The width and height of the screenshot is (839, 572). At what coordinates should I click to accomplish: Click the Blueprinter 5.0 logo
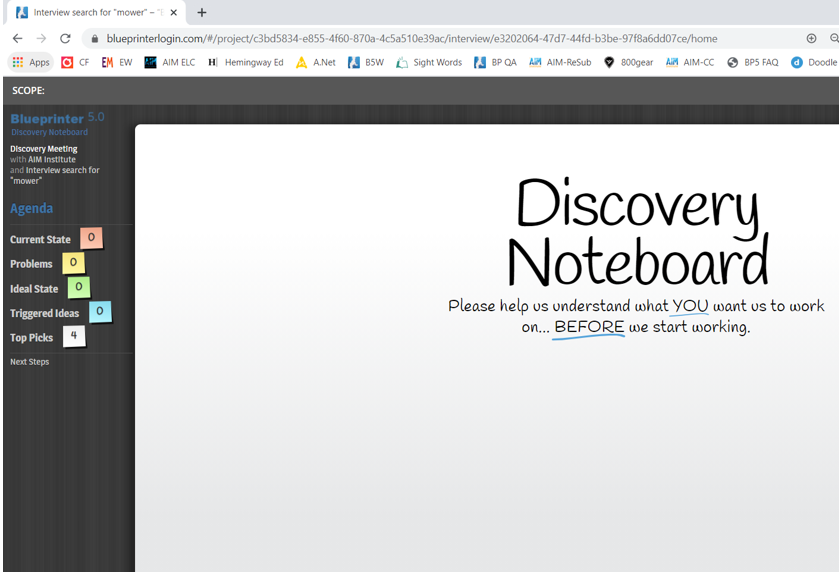click(x=57, y=118)
